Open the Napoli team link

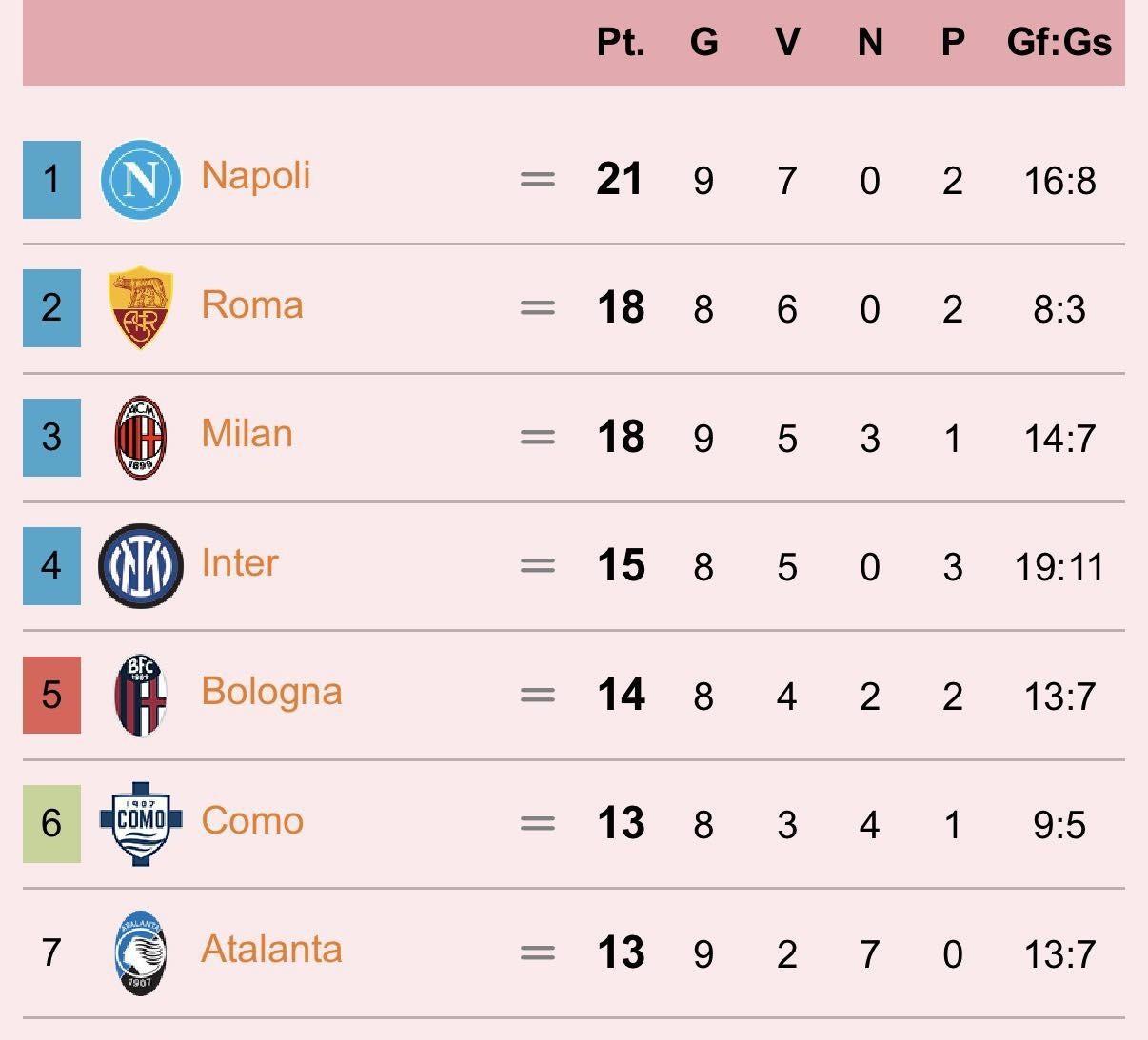point(256,176)
